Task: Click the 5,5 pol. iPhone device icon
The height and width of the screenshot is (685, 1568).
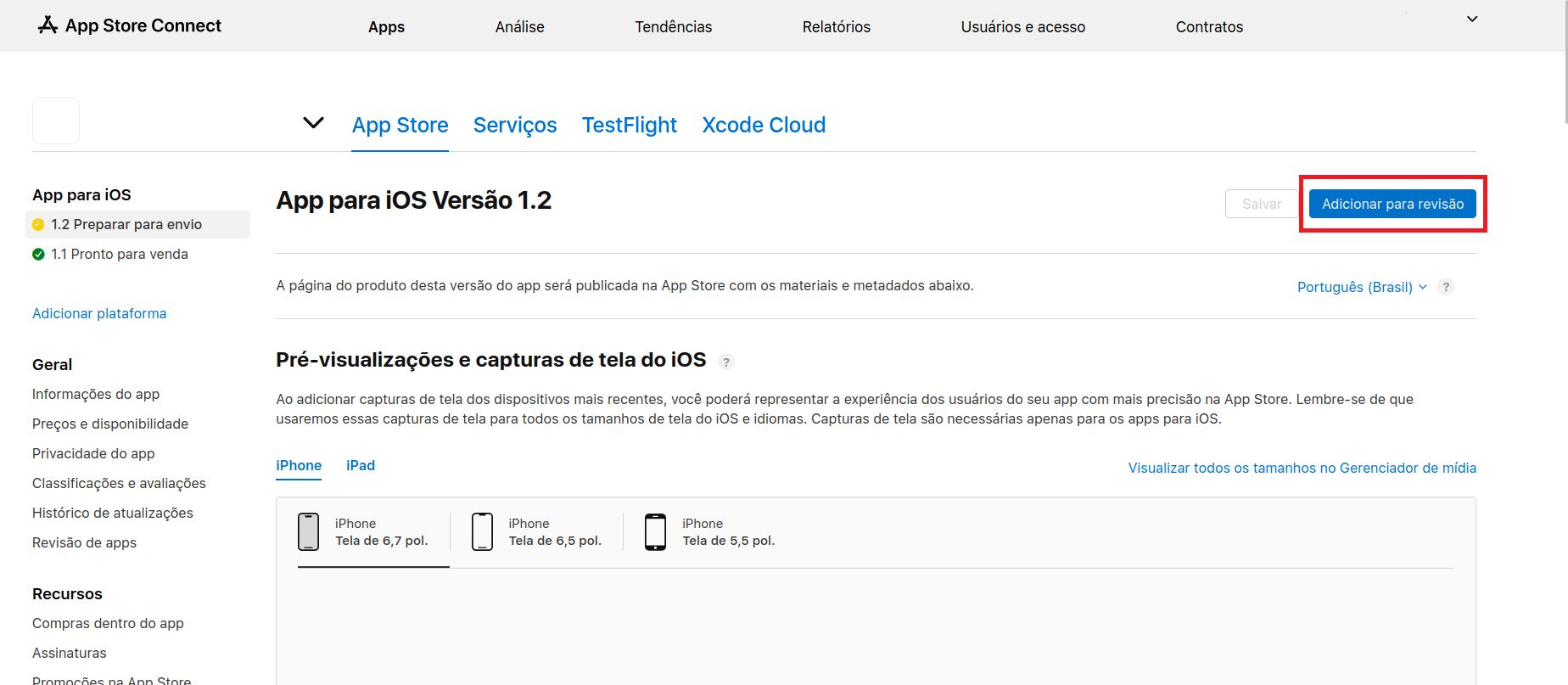Action: 655,532
